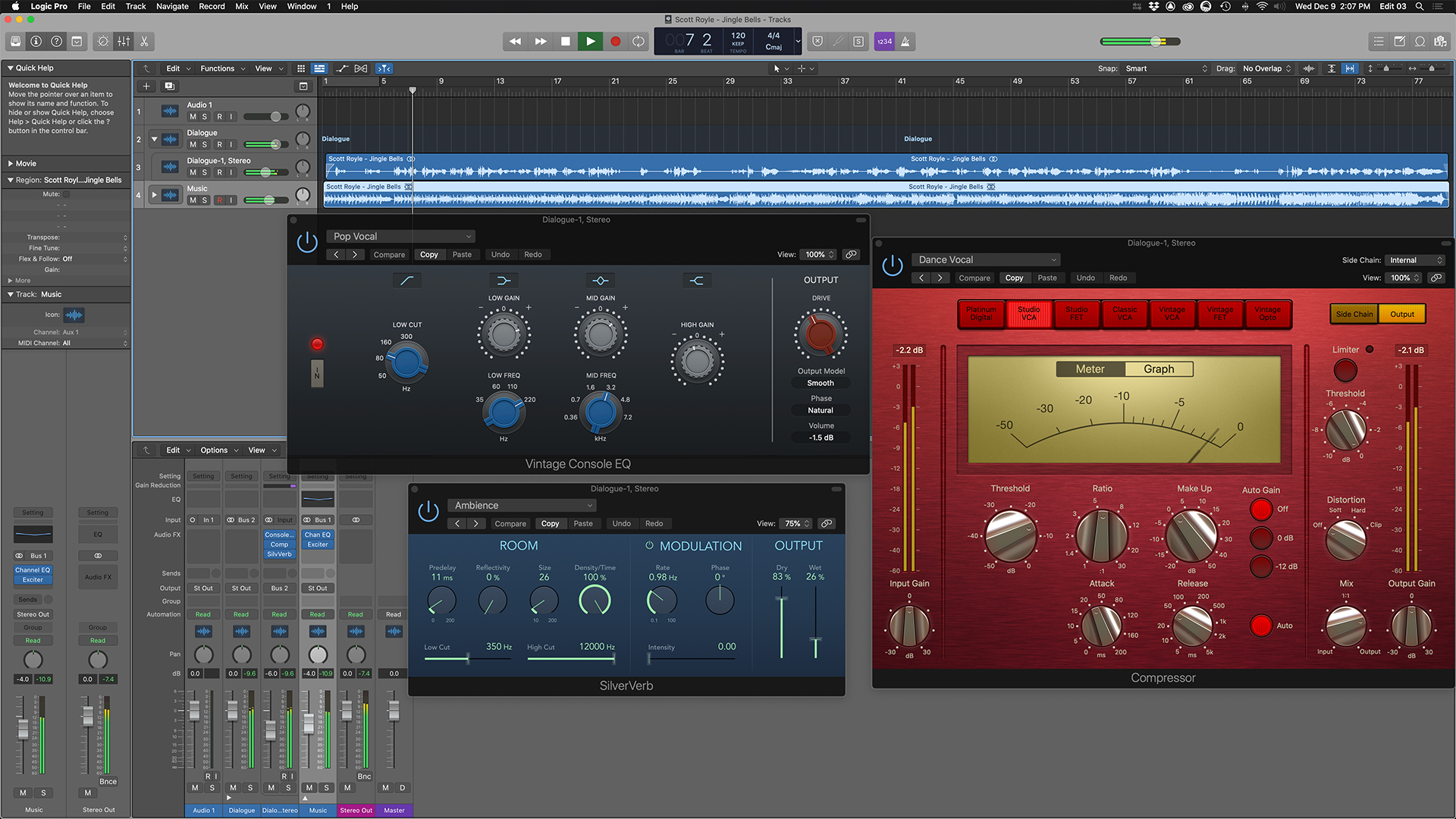Click Copy in Compressor window
Image resolution: width=1456 pixels, height=819 pixels.
(1014, 278)
